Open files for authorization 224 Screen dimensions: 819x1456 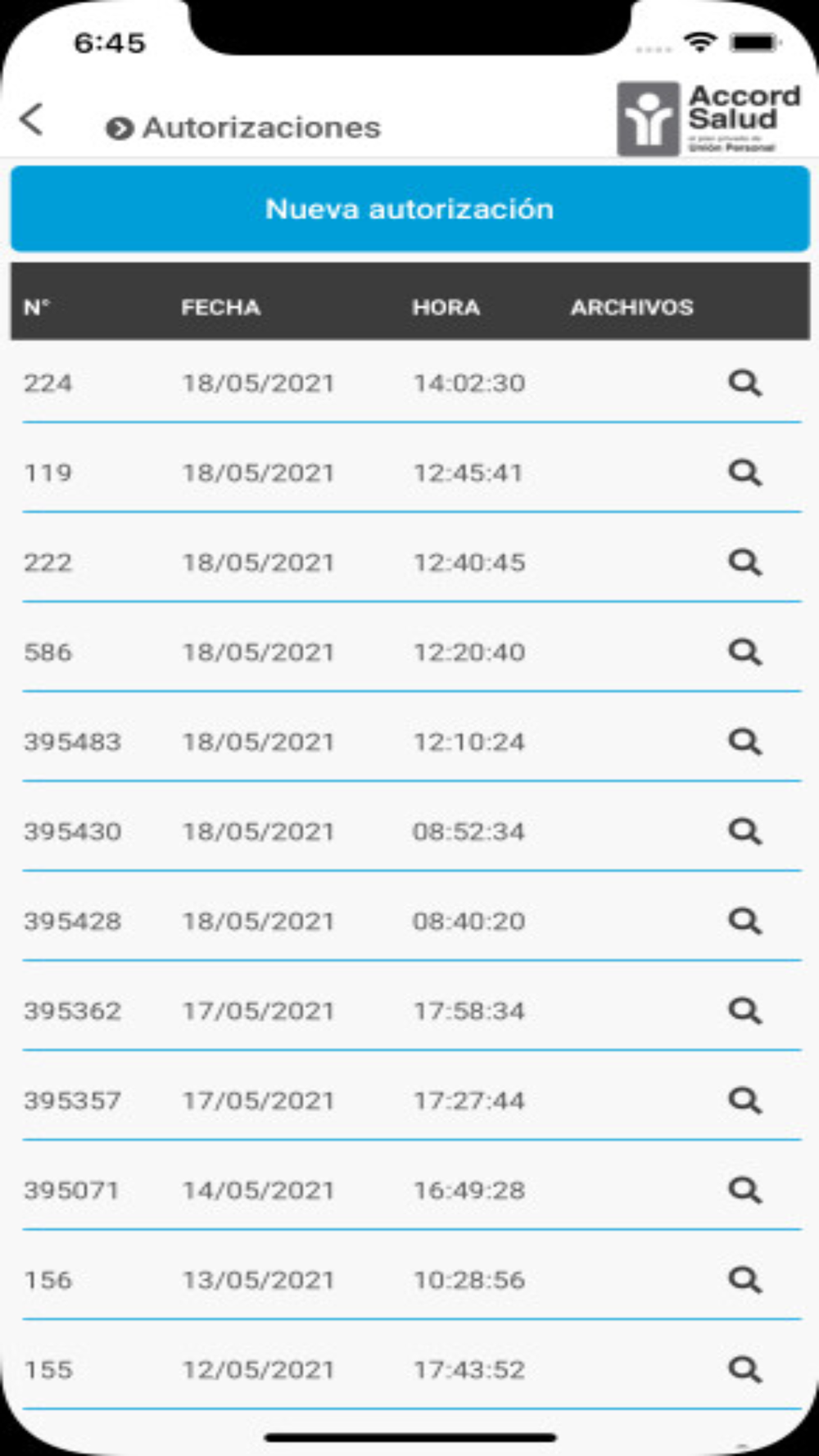(745, 383)
